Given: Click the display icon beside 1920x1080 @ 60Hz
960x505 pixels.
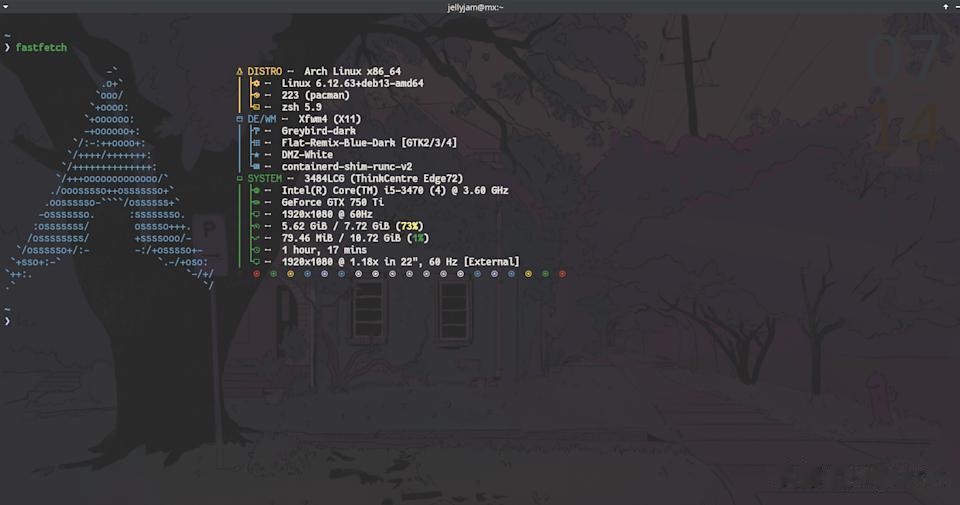Looking at the screenshot, I should click(256, 214).
